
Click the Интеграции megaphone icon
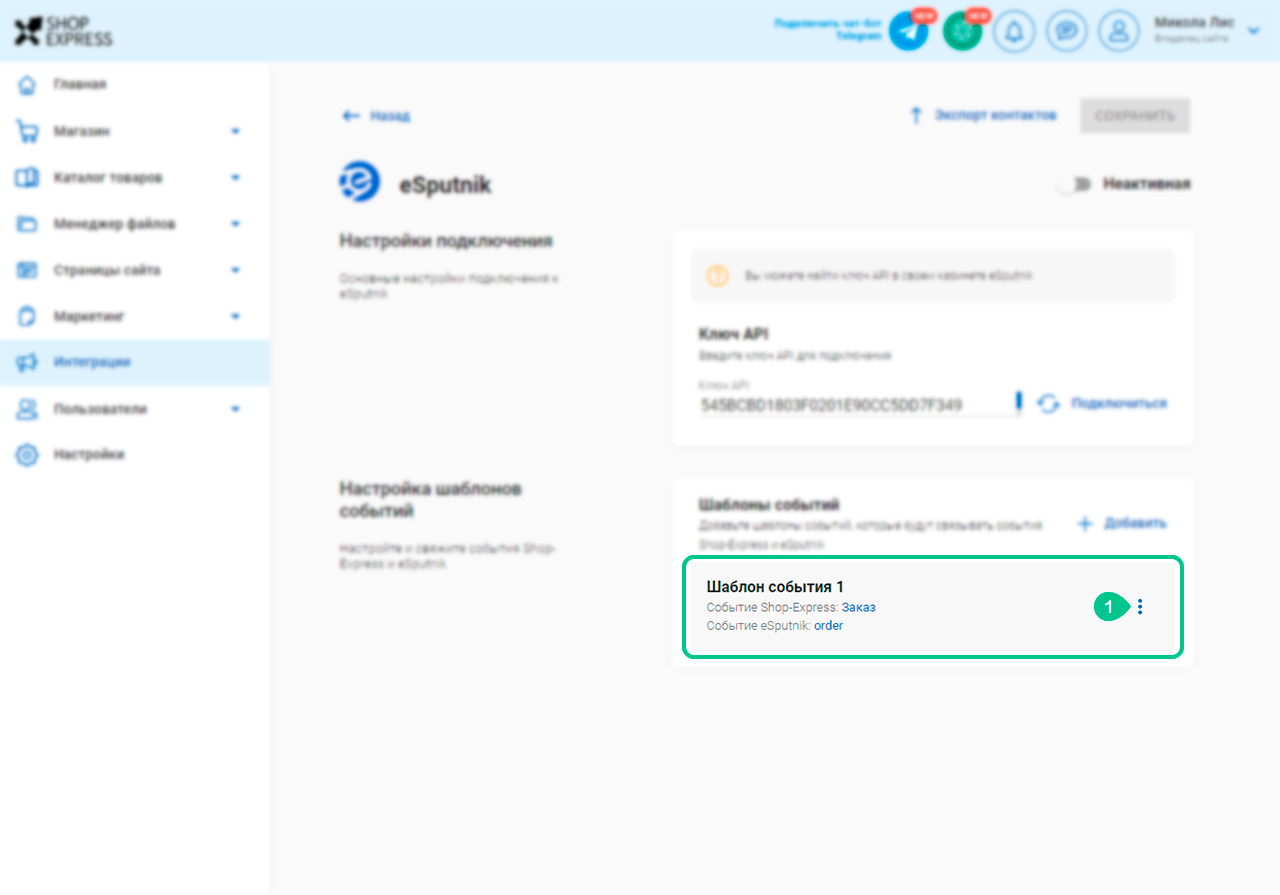(x=27, y=363)
